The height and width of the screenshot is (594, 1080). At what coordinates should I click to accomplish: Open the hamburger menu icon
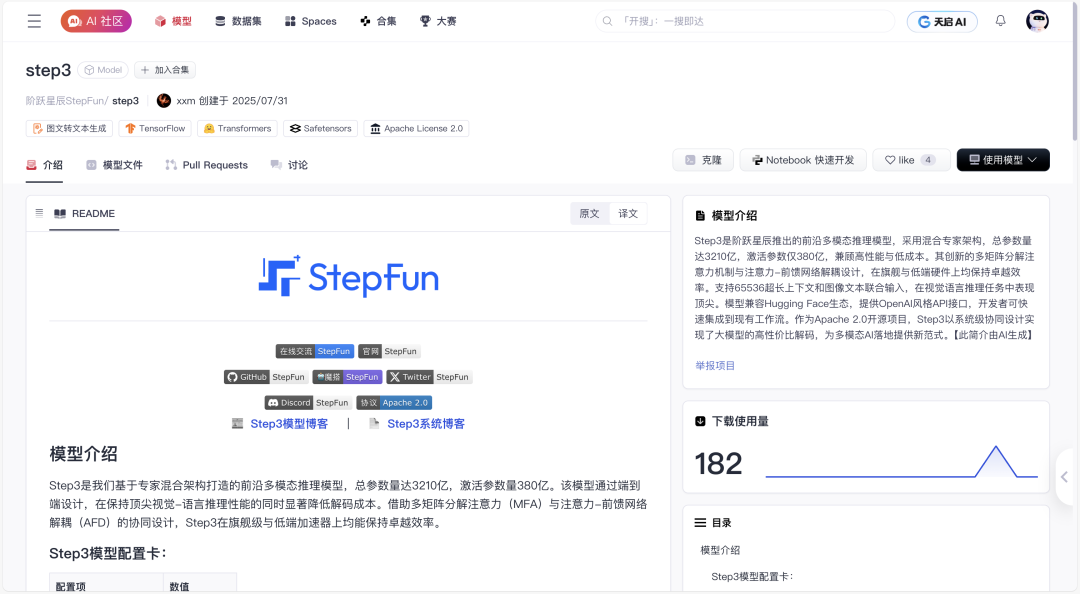[34, 21]
